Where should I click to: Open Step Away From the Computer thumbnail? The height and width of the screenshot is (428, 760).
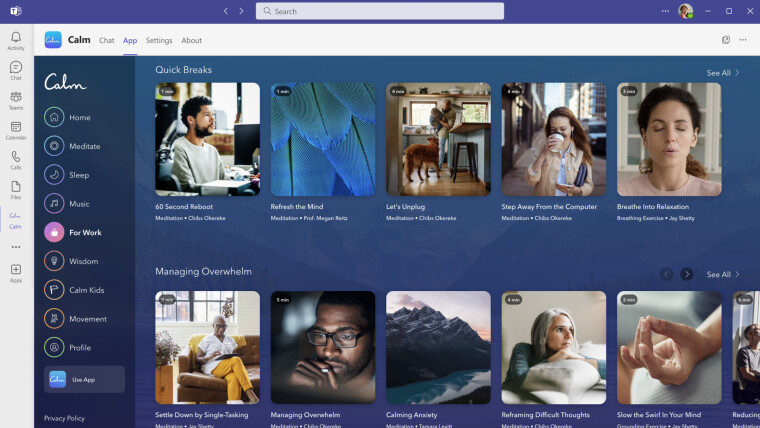point(554,139)
